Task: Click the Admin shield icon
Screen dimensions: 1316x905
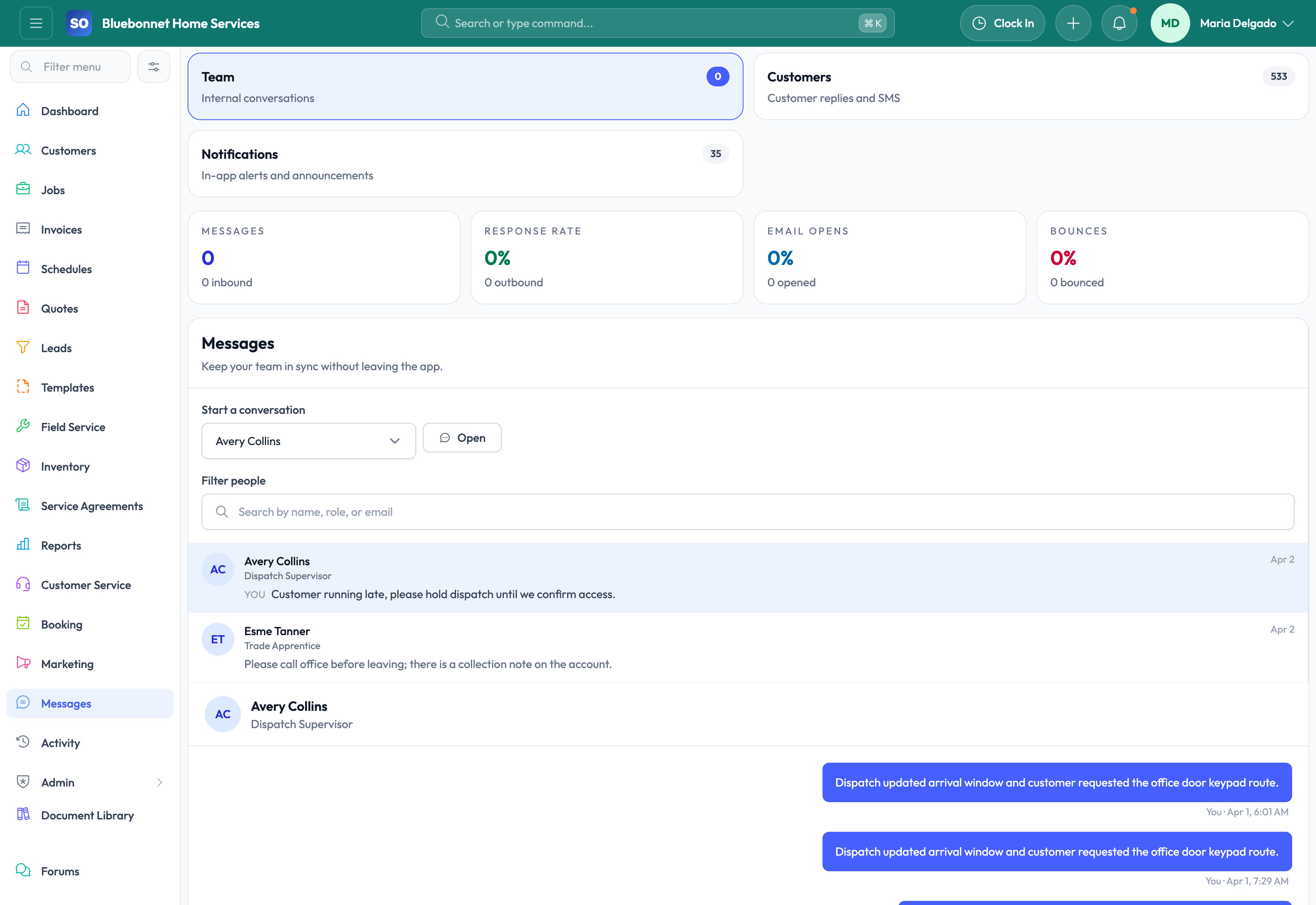Action: pos(23,781)
